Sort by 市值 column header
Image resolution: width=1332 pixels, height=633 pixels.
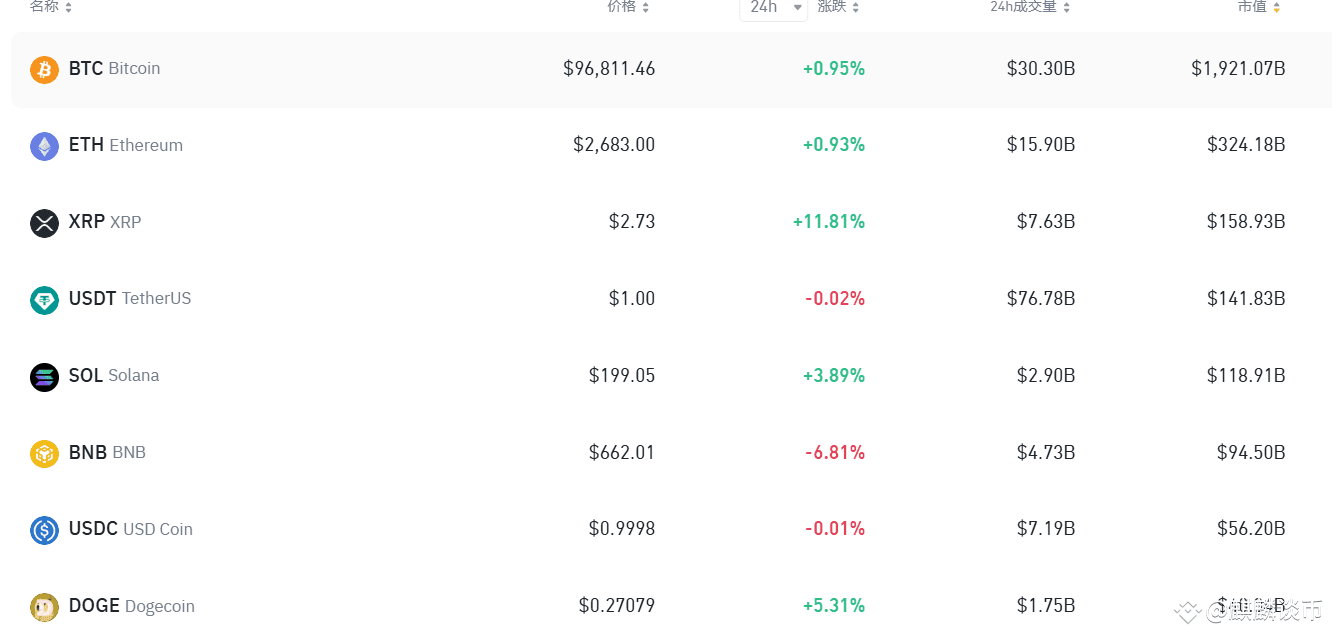[1259, 7]
